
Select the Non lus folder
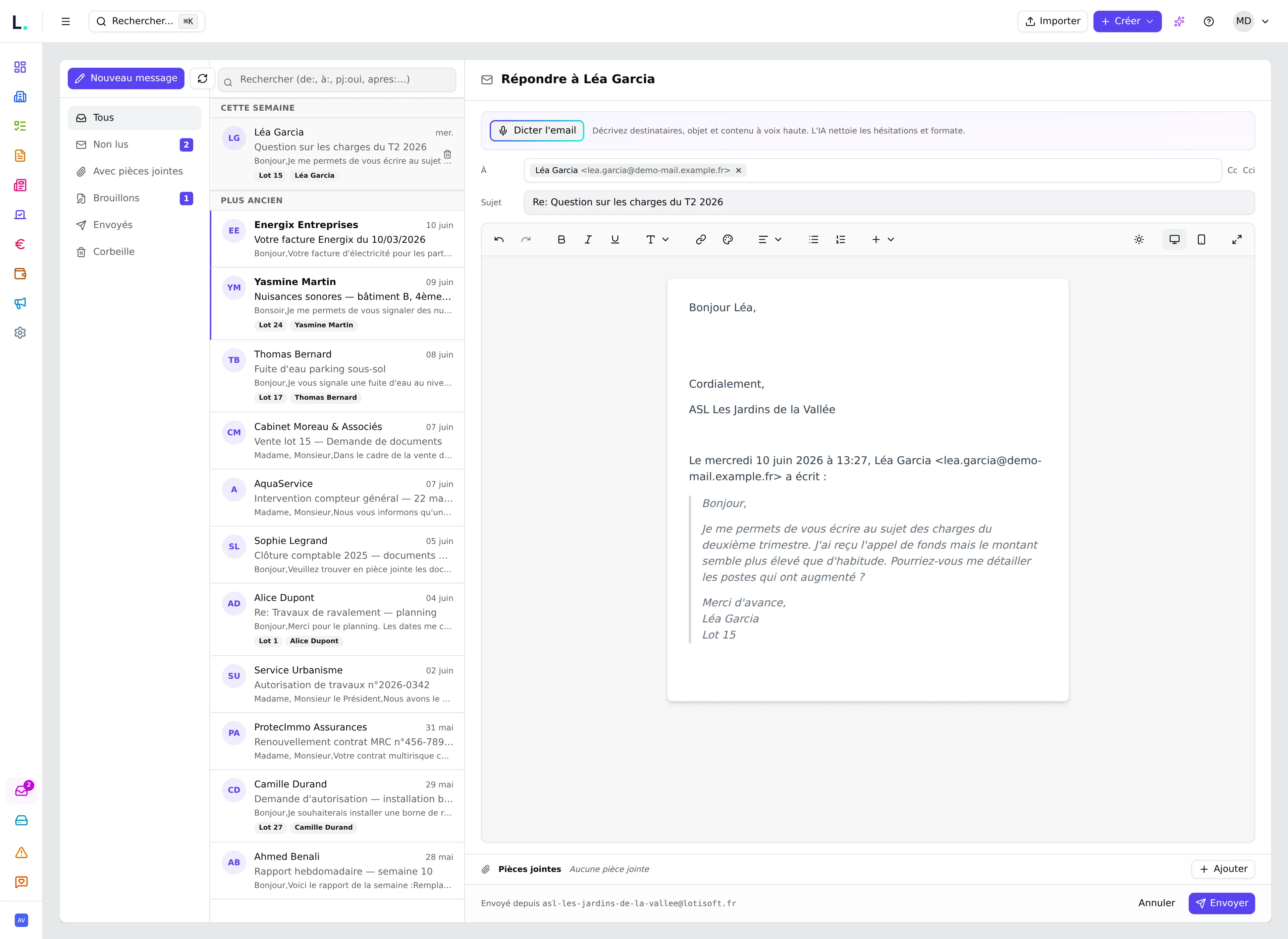coord(134,145)
